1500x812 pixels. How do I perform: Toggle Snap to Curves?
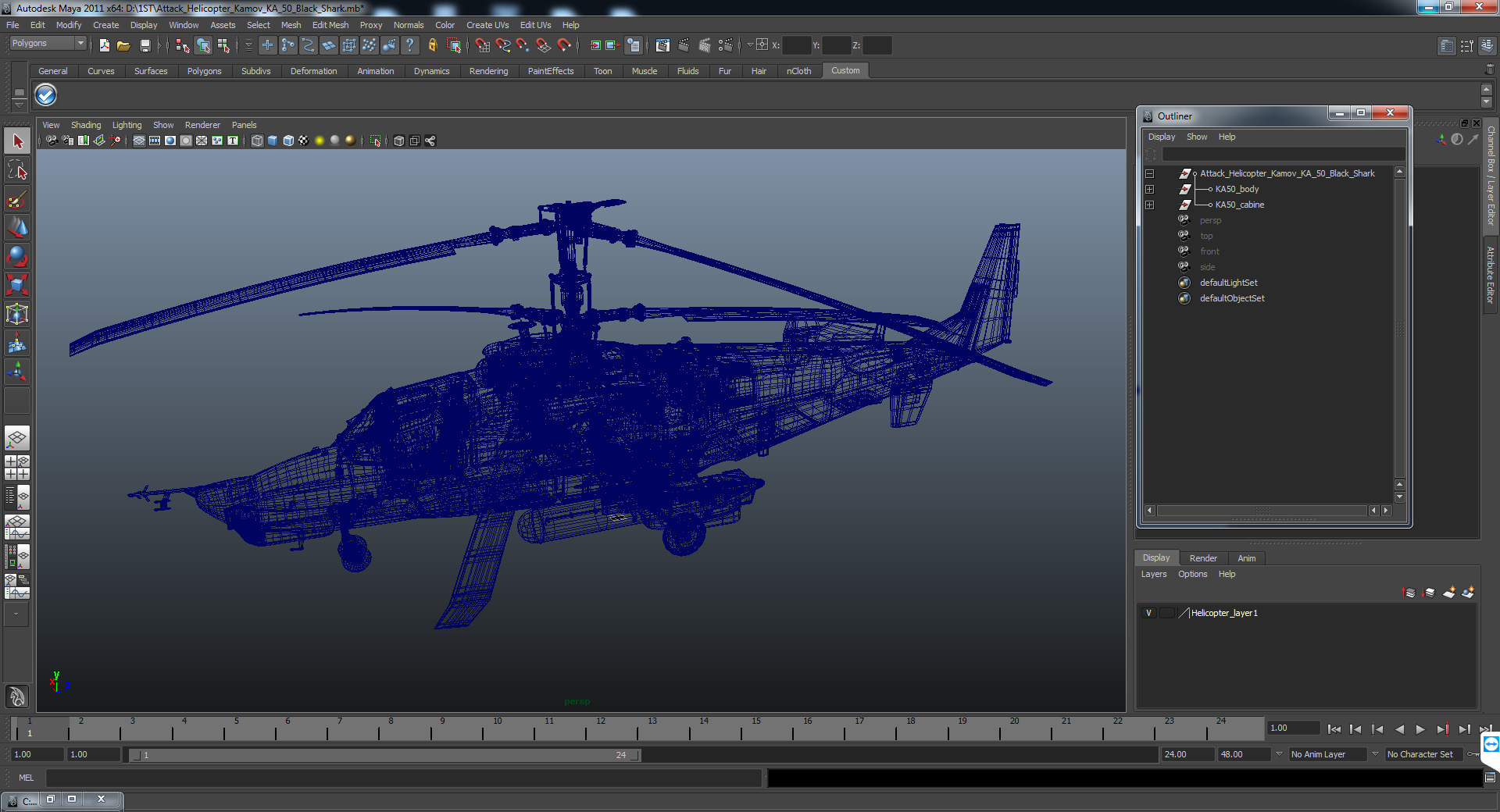click(x=503, y=45)
